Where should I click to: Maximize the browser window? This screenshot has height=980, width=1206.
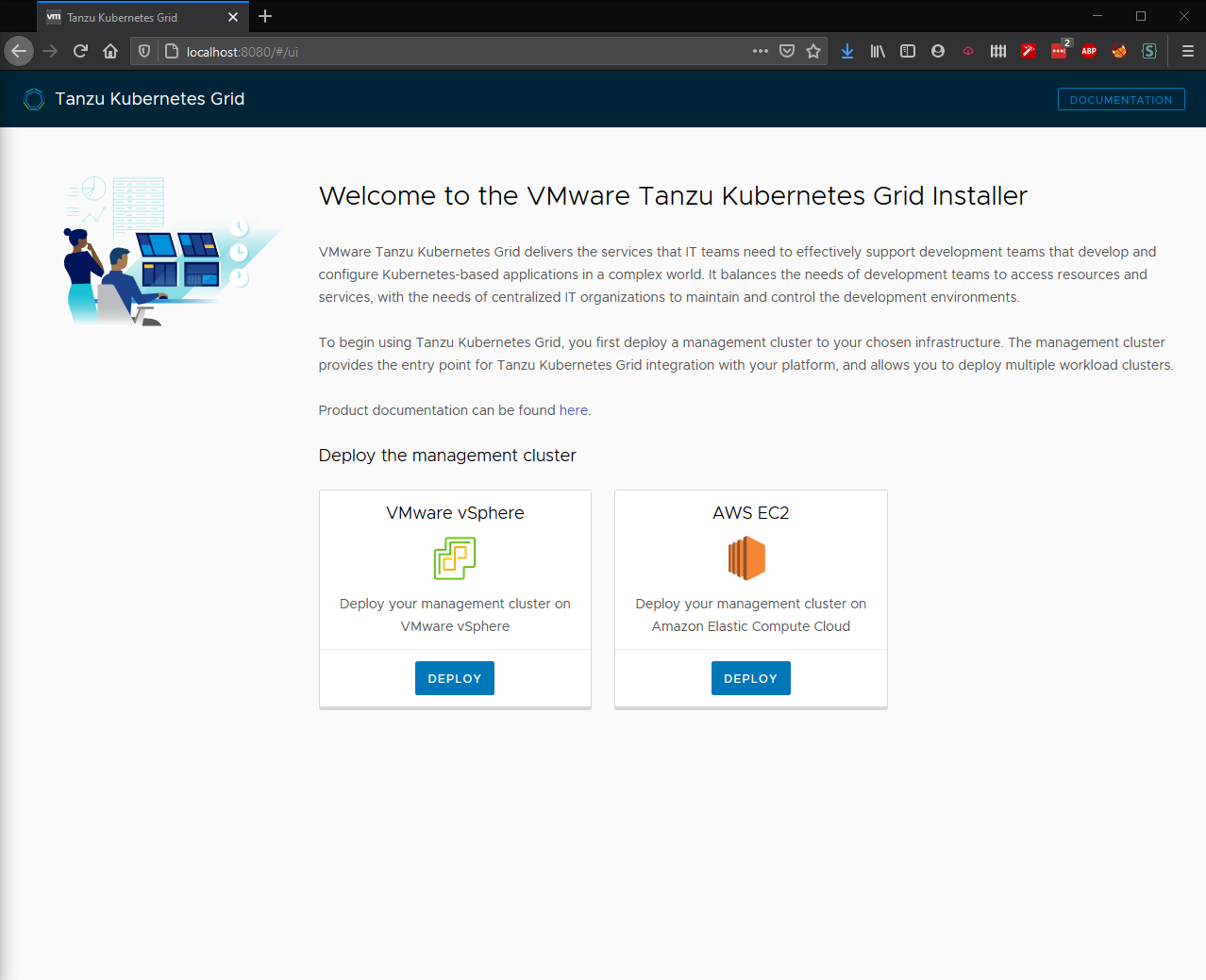(1141, 16)
